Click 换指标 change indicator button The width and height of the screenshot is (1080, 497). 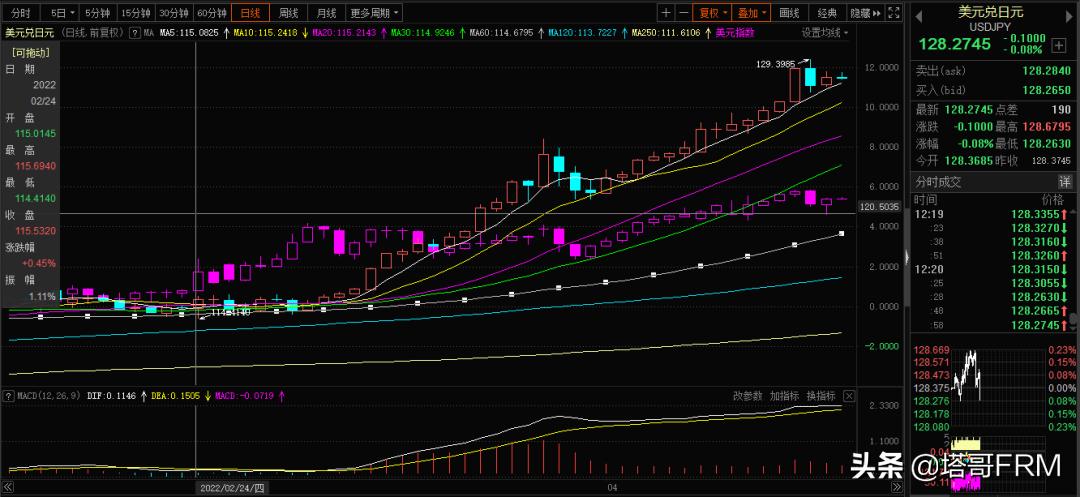pos(821,396)
